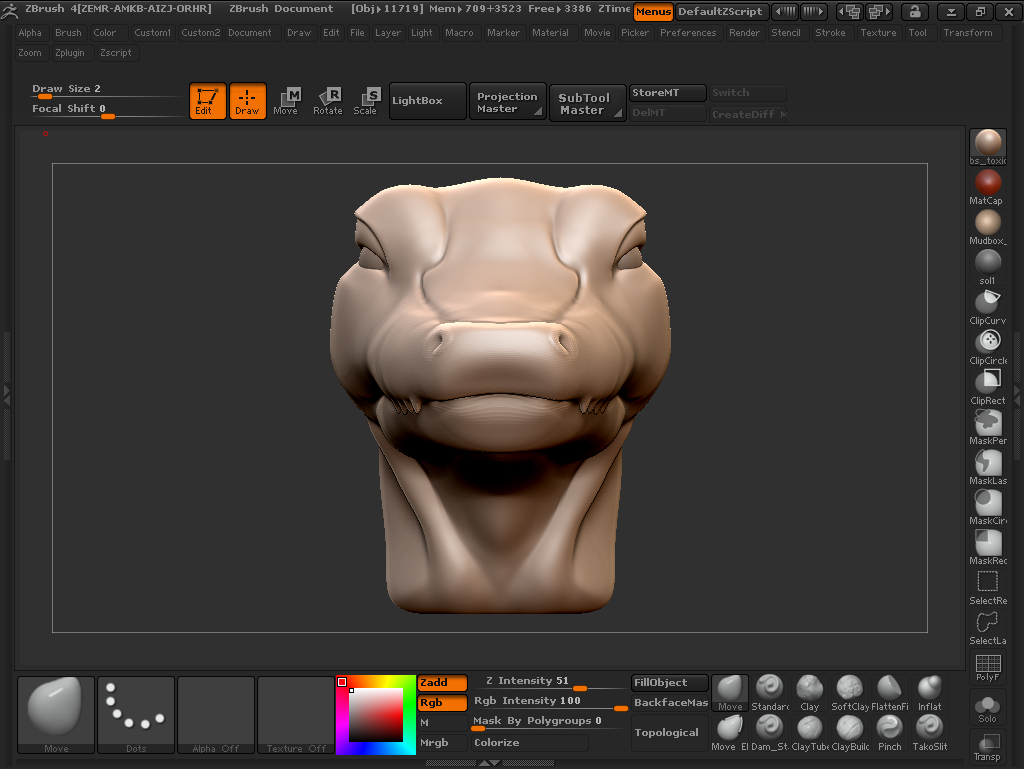Click the LightBox button
The width and height of the screenshot is (1024, 769).
point(428,101)
